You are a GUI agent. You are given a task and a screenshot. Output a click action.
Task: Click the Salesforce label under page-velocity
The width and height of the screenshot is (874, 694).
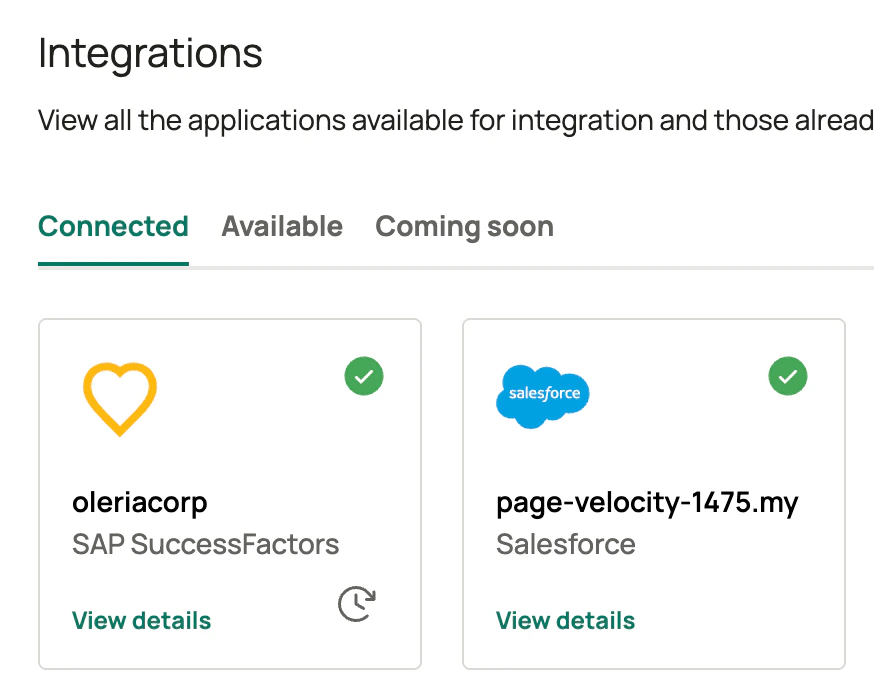click(566, 544)
